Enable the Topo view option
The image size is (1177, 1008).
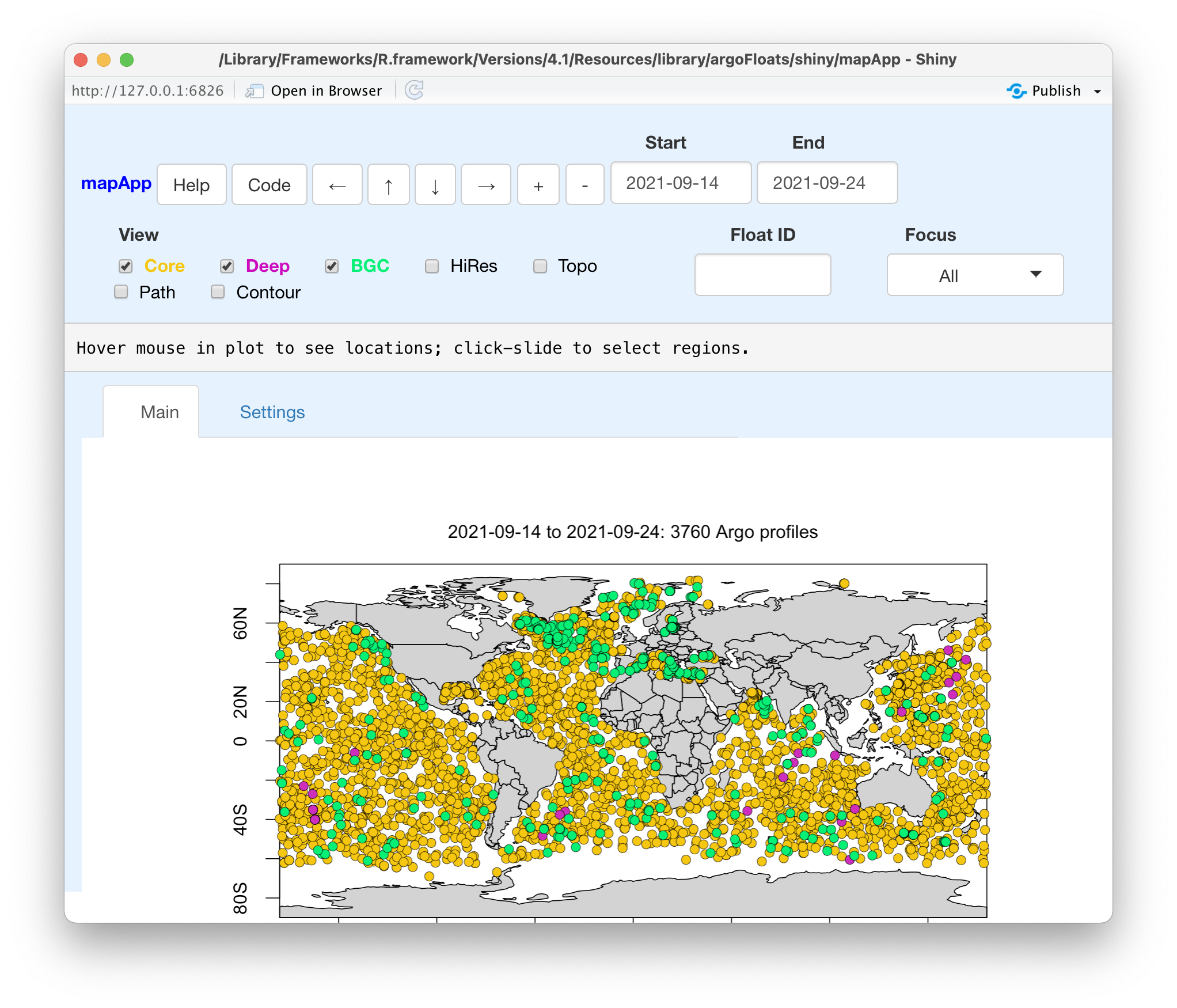point(540,266)
